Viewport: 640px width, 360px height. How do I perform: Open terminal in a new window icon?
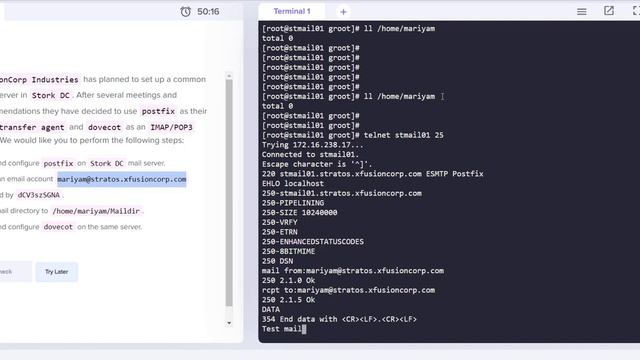(609, 11)
